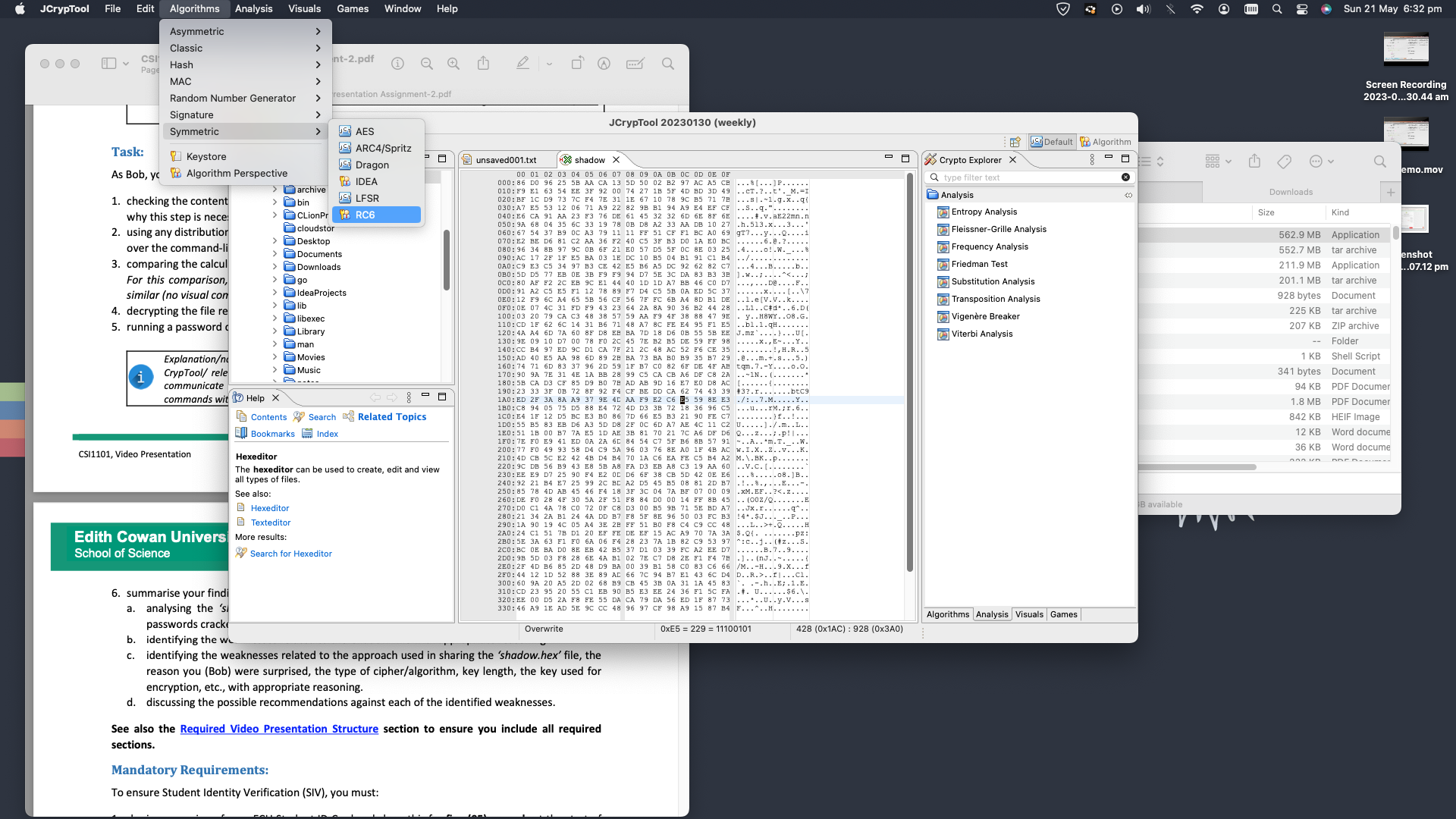1456x819 pixels.
Task: Open the Index help page icon
Action: 307,434
